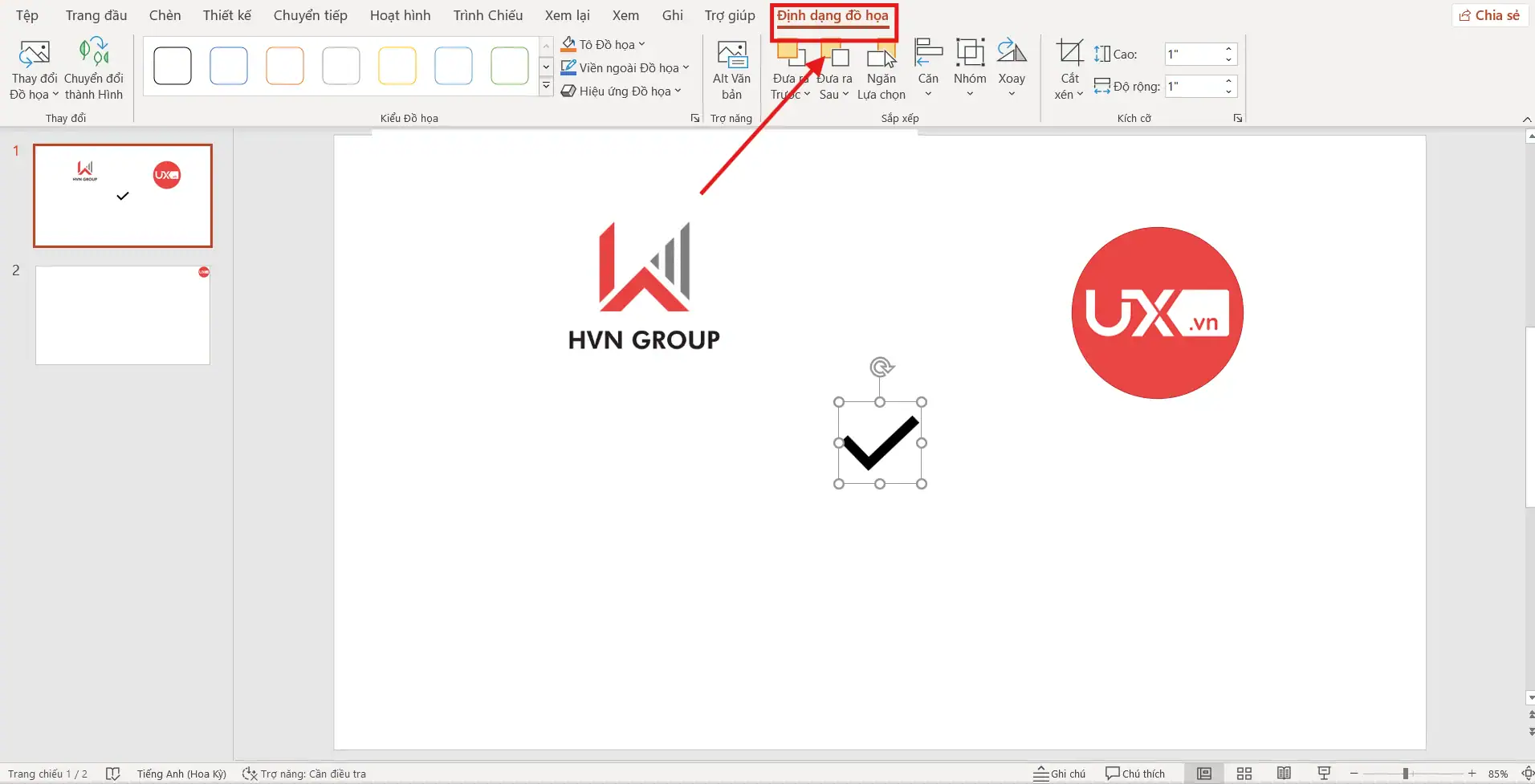The height and width of the screenshot is (784, 1535).
Task: Select the UX.vn red circle logo
Action: point(1158,313)
